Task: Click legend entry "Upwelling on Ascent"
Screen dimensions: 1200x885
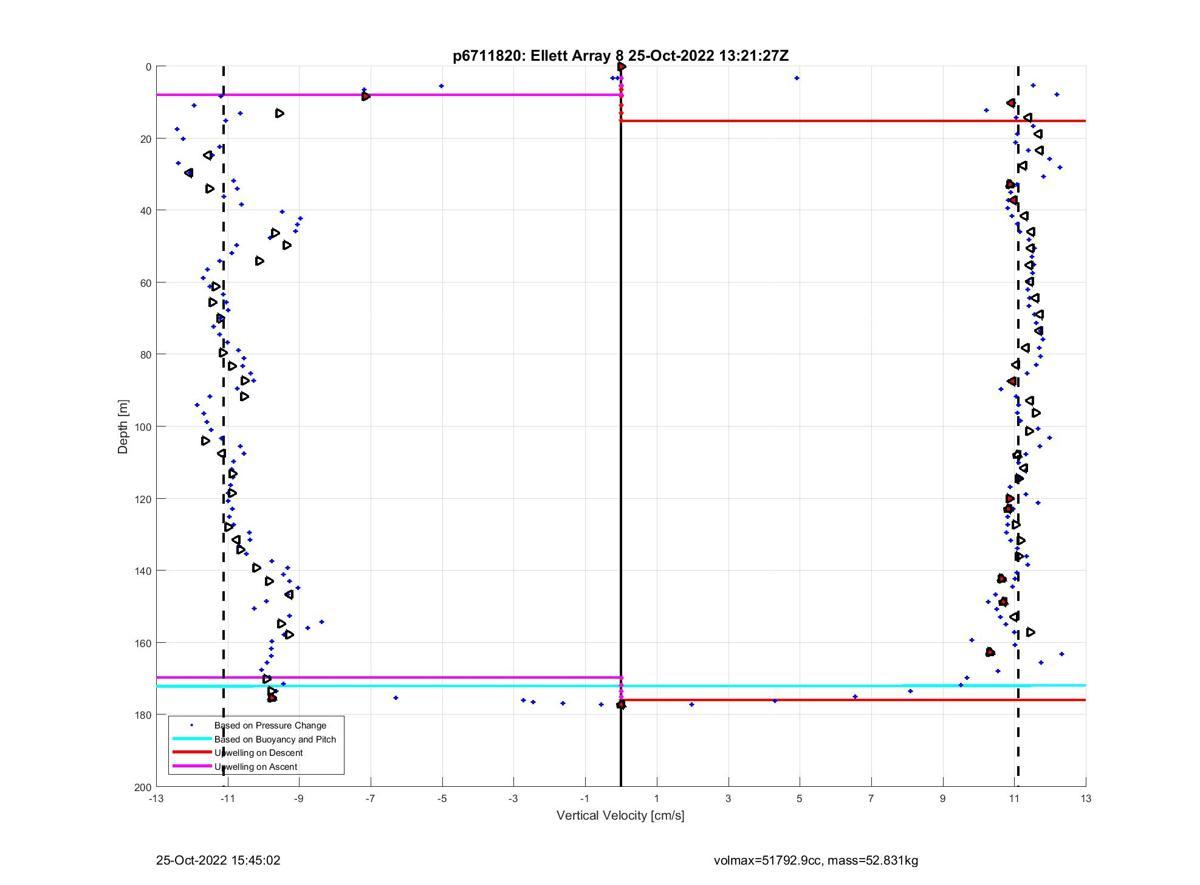Action: [x=256, y=767]
